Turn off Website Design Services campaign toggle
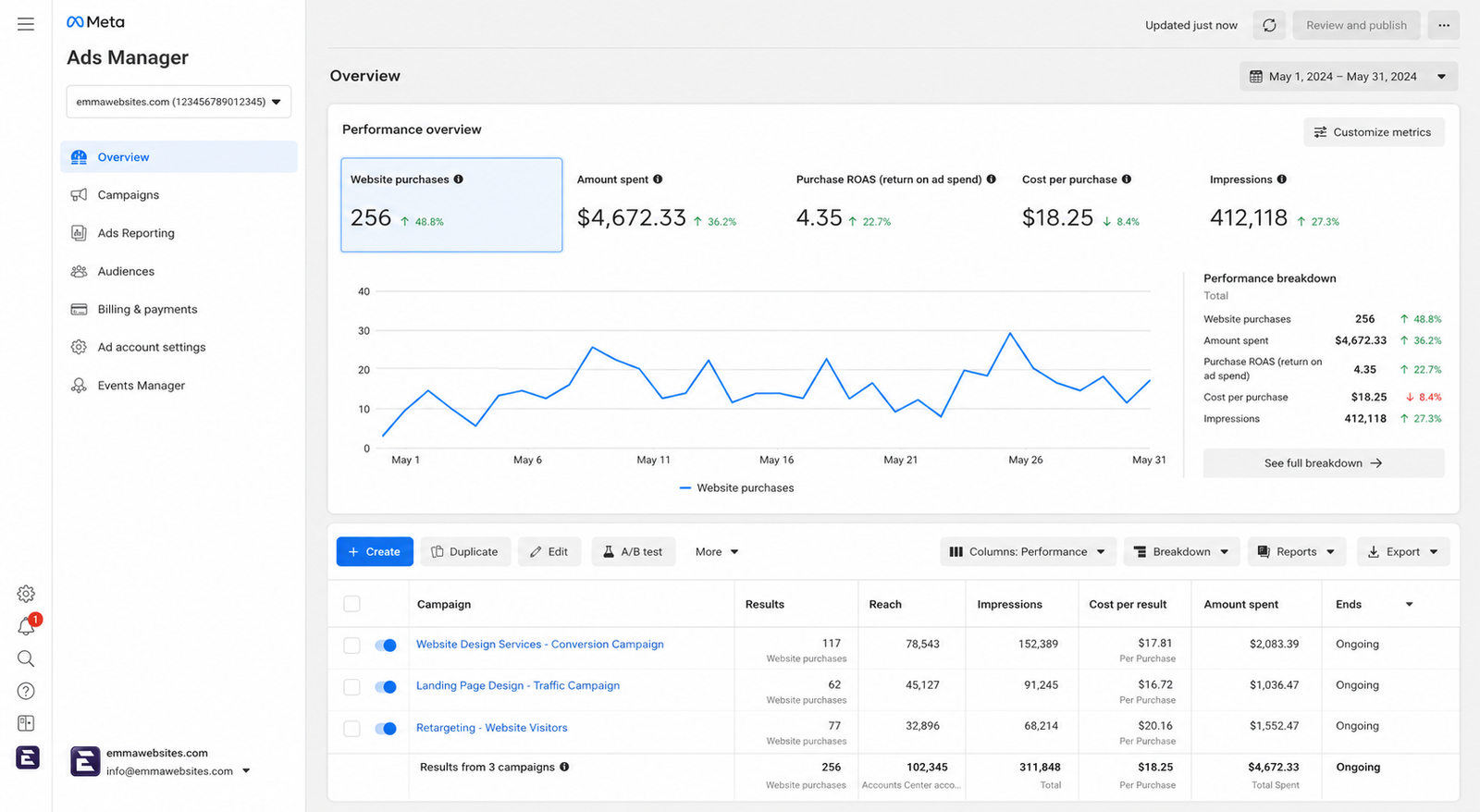1480x812 pixels. (x=386, y=645)
